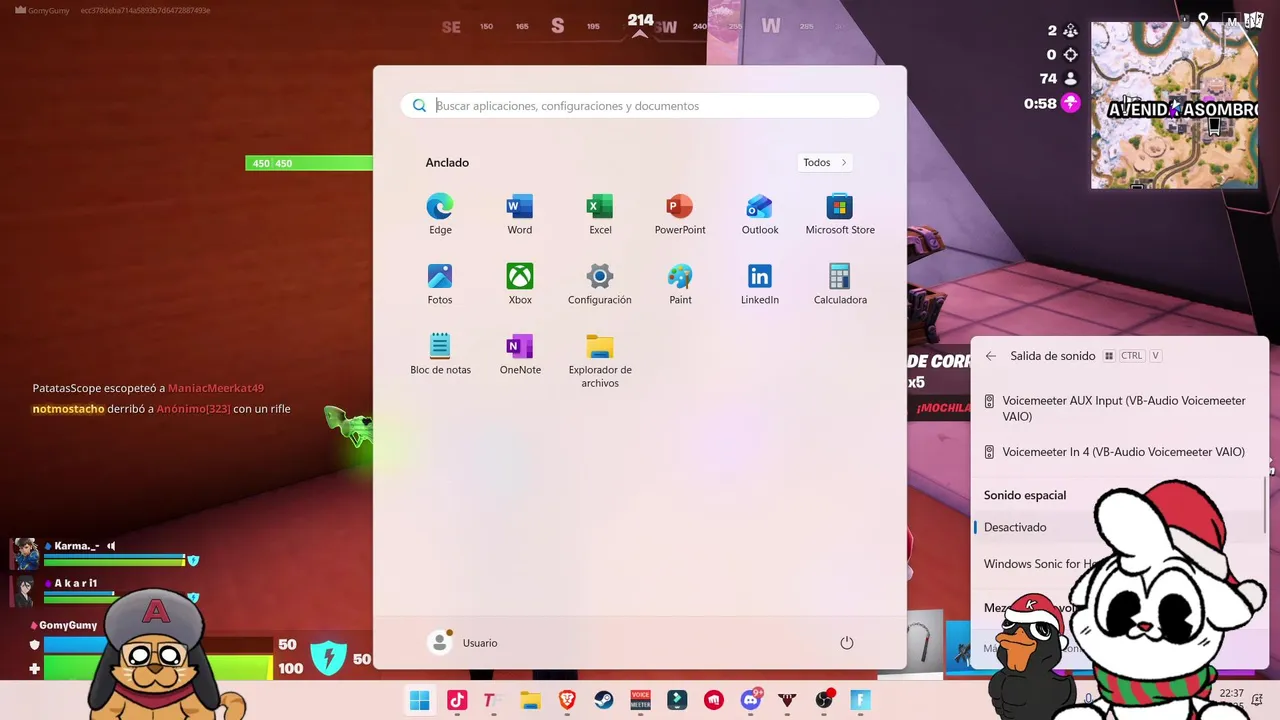This screenshot has width=1280, height=720.
Task: Click the 'Anclado' heading text
Action: click(447, 162)
